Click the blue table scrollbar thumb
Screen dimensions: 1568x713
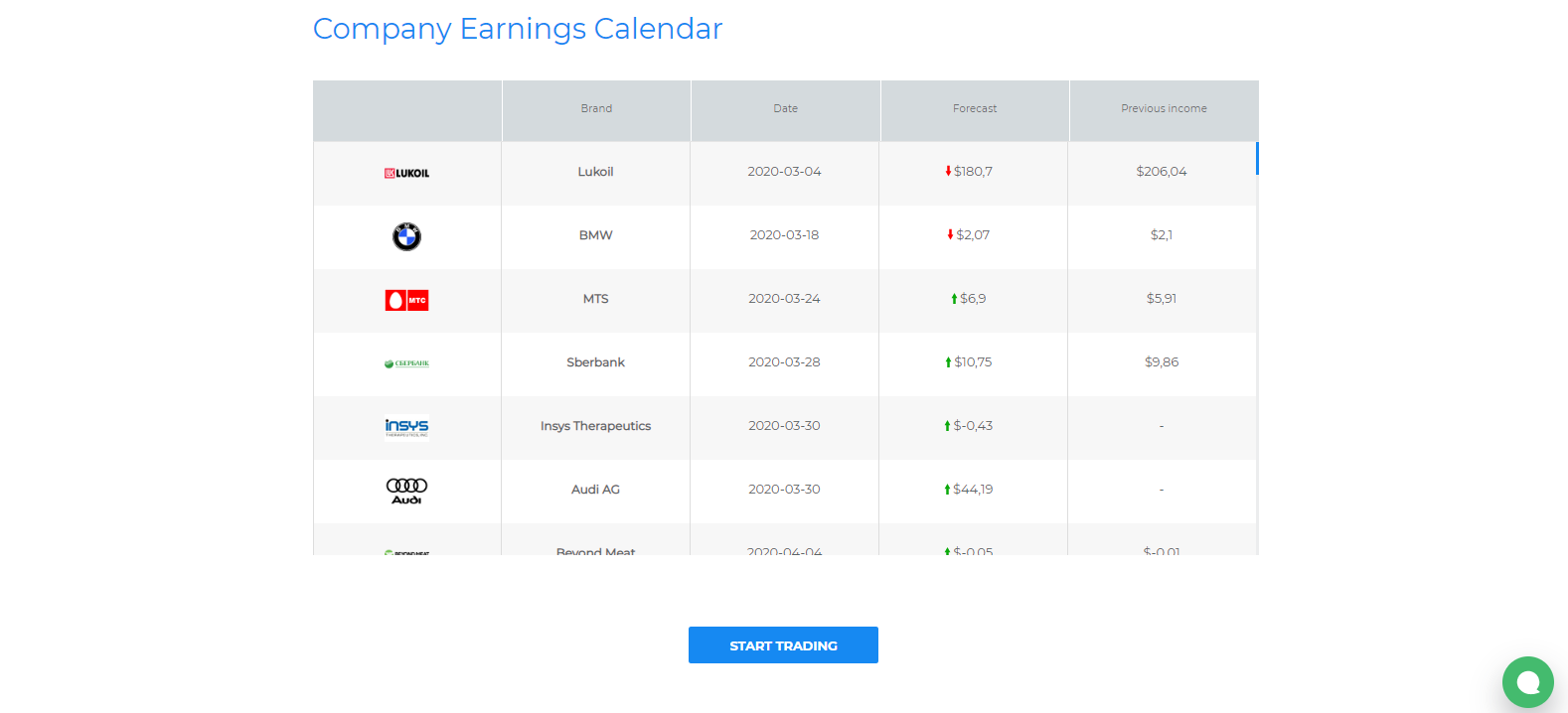[x=1257, y=159]
